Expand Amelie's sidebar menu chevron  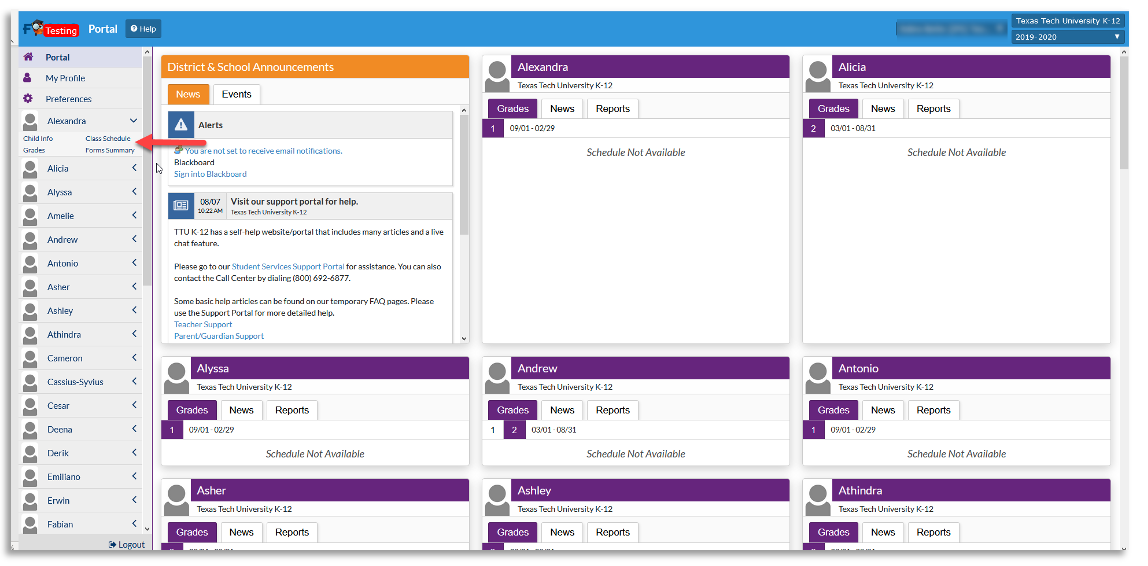[135, 216]
